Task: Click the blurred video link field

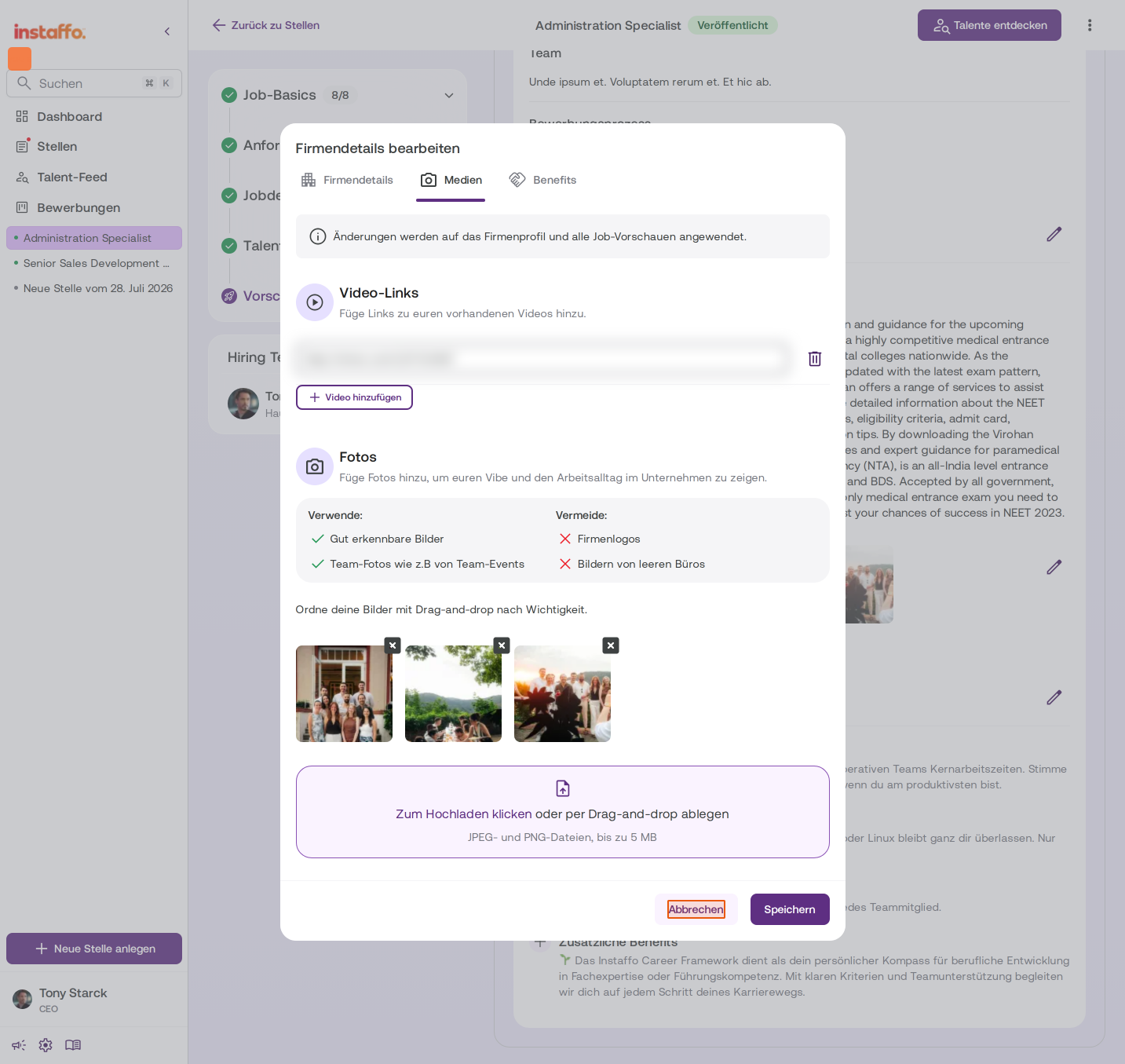Action: 542,359
